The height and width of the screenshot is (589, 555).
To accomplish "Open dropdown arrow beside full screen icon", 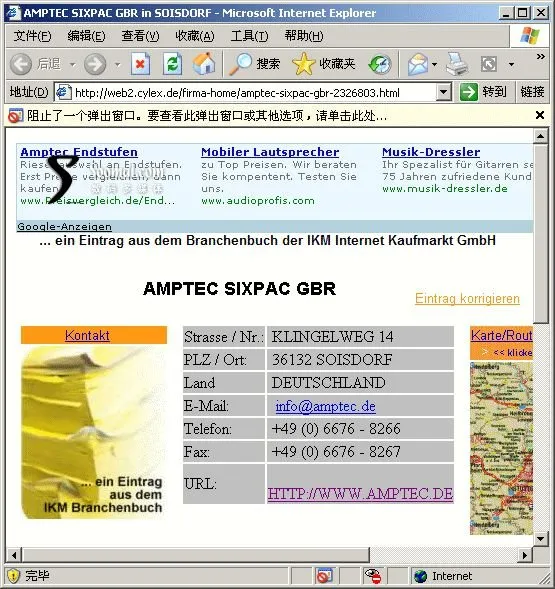I will click(x=511, y=65).
